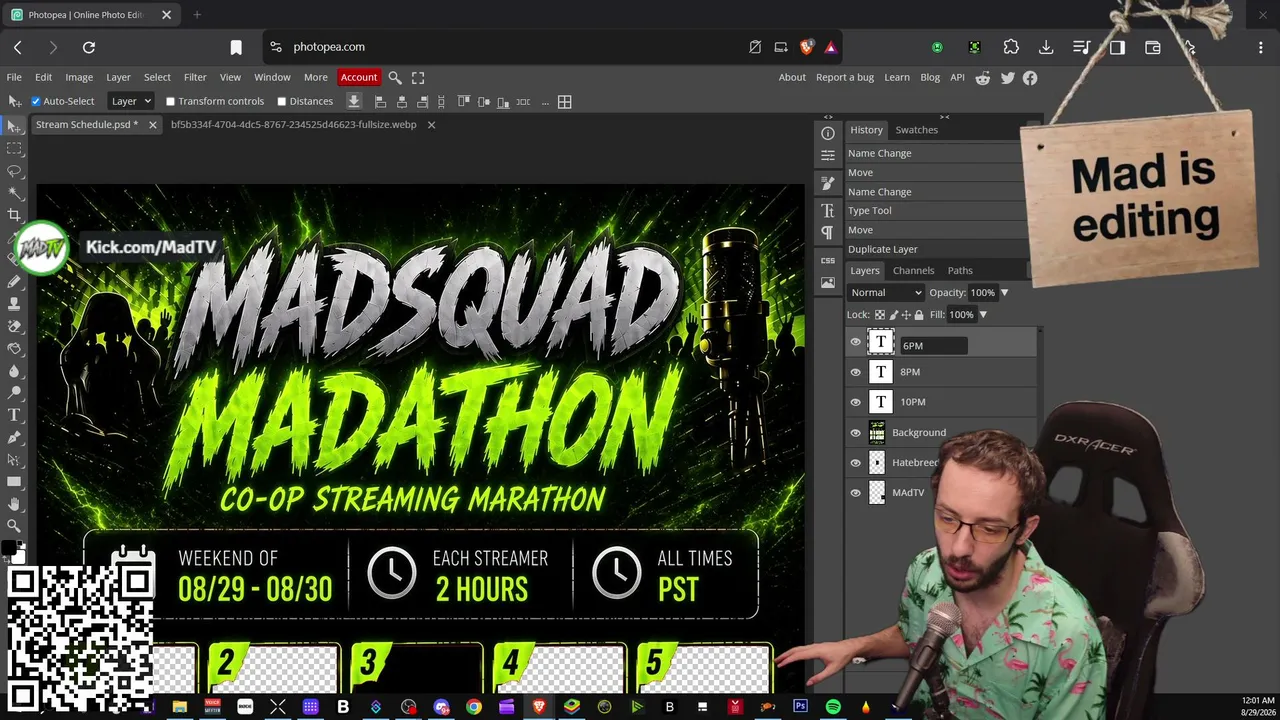1280x720 pixels.
Task: Open the Brush settings panel icon
Action: (x=828, y=184)
